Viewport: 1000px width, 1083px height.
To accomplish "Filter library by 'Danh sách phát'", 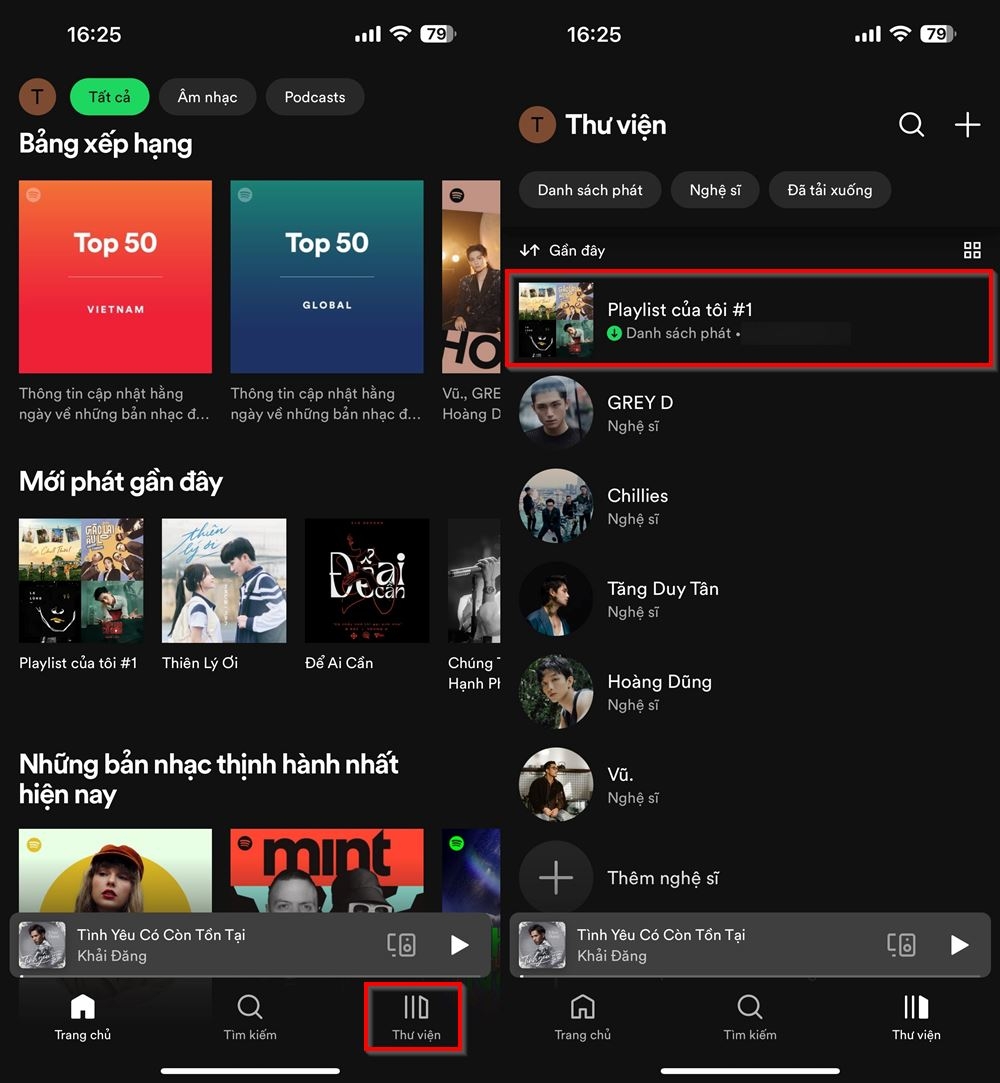I will (x=590, y=190).
